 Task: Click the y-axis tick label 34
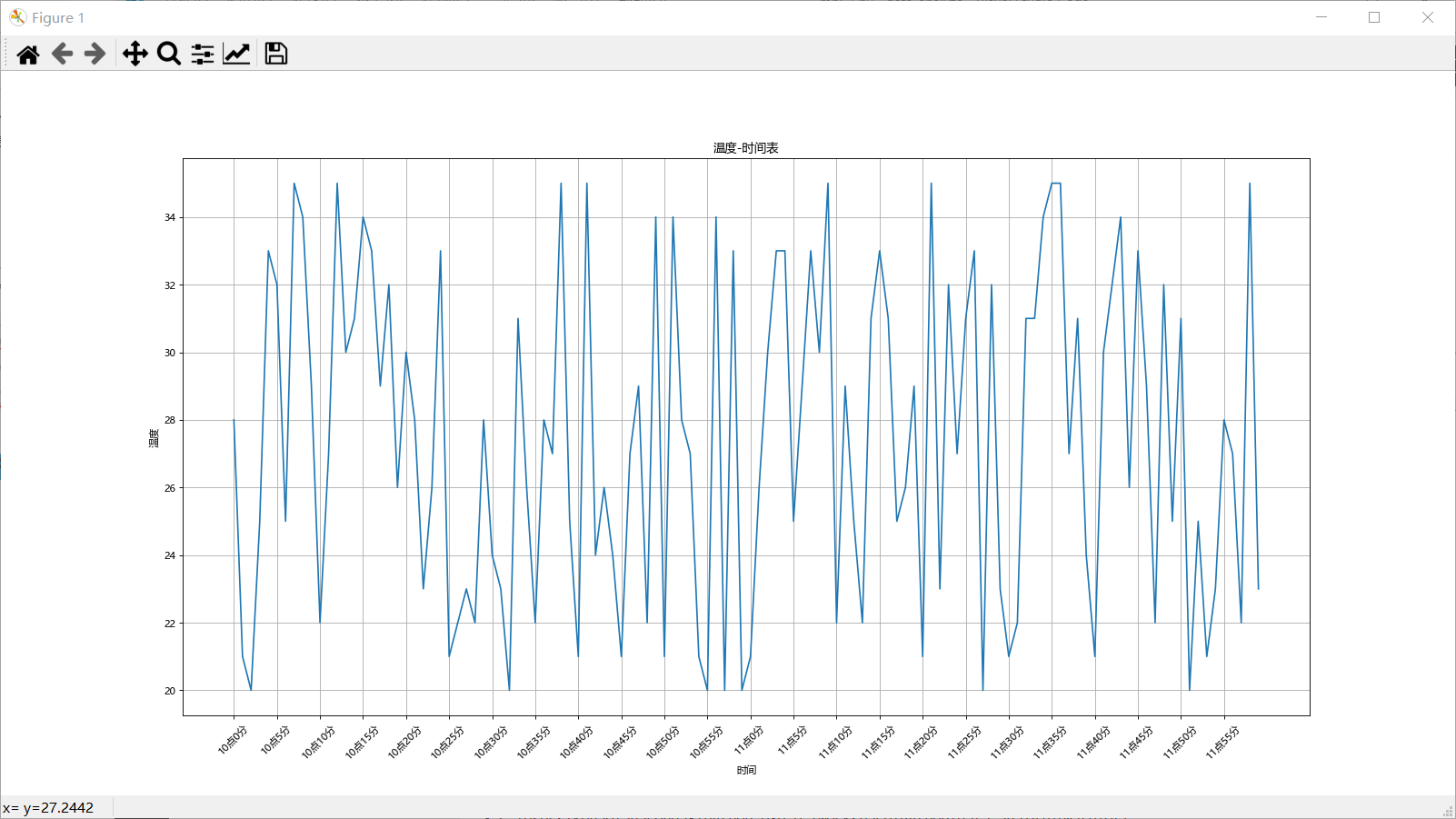[170, 217]
